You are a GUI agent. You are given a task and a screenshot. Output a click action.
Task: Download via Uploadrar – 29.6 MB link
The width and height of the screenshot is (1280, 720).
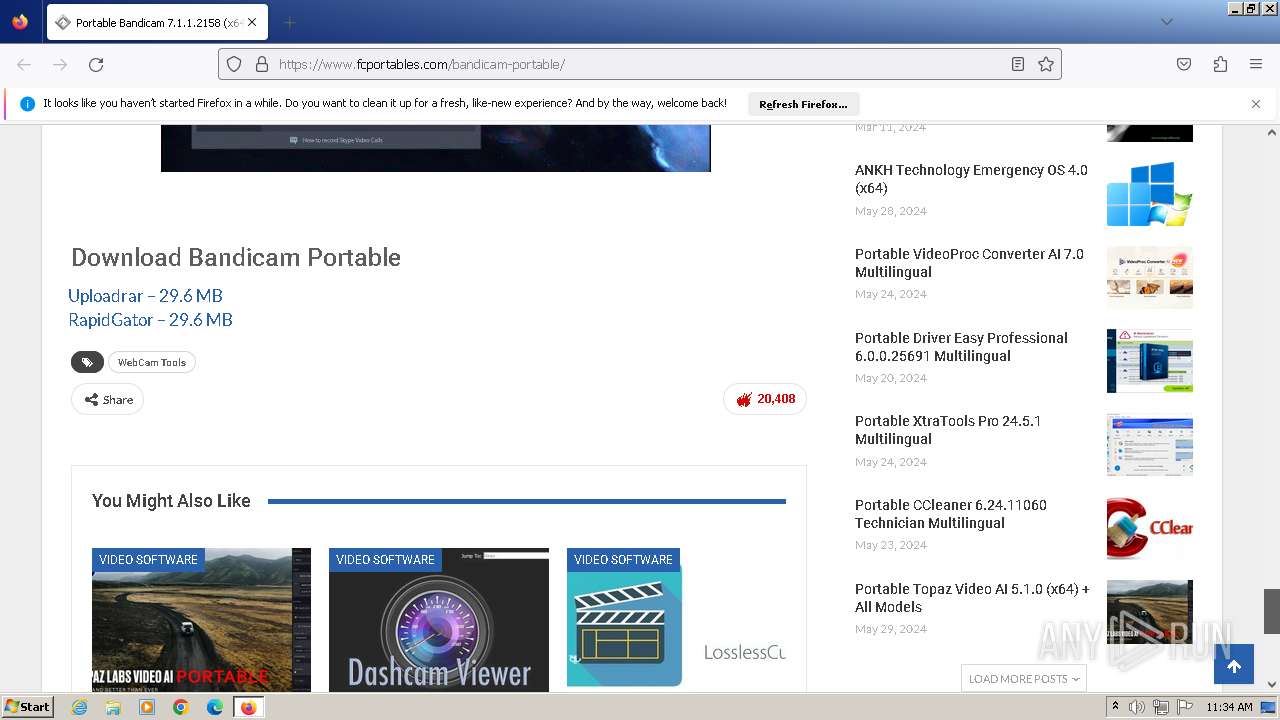145,296
